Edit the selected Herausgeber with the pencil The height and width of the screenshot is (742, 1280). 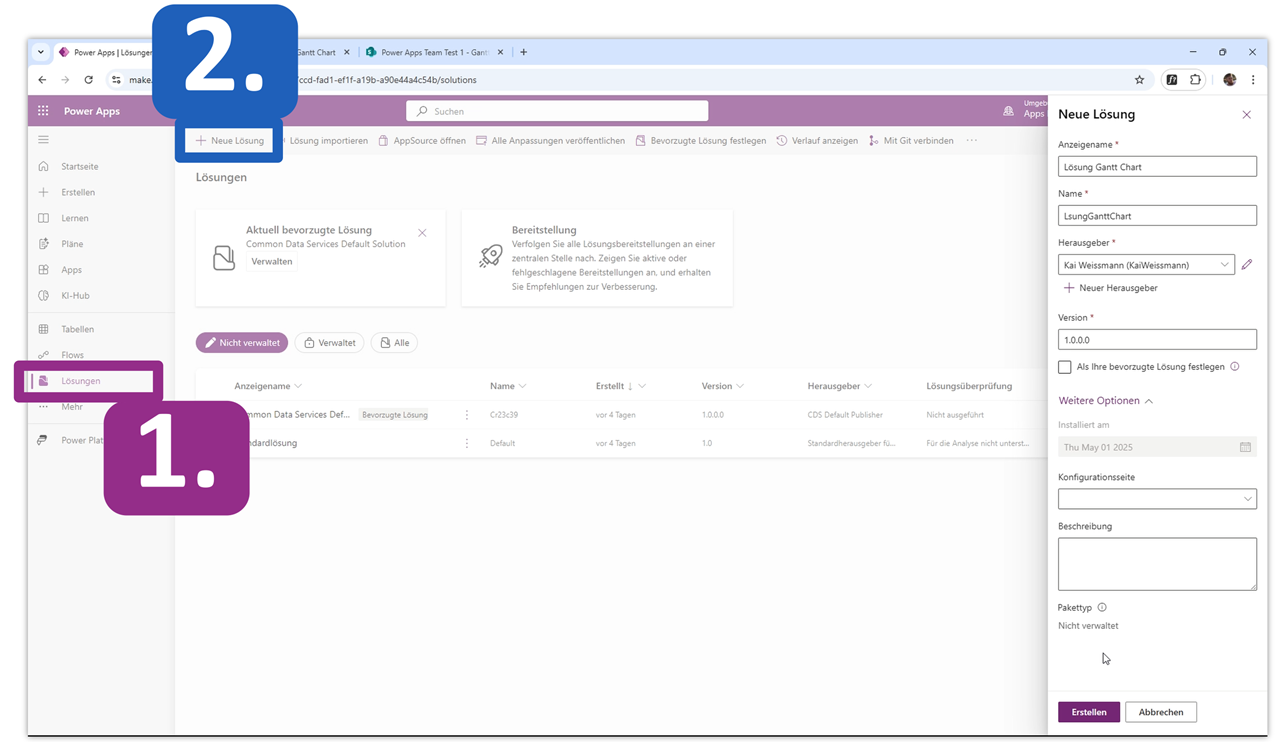(1247, 265)
